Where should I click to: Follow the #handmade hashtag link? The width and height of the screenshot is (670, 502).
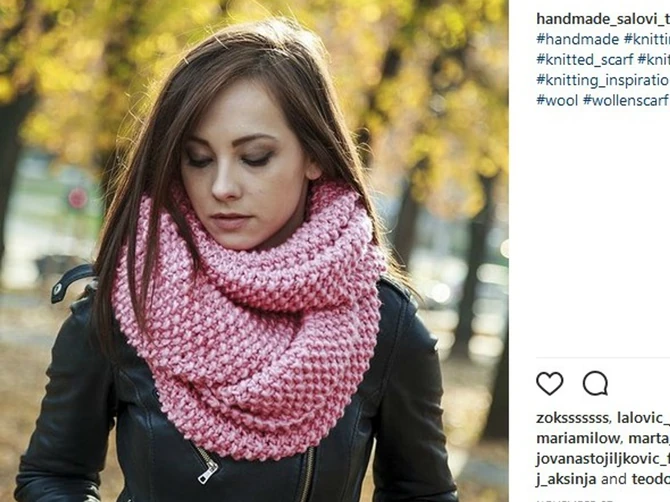(x=578, y=39)
